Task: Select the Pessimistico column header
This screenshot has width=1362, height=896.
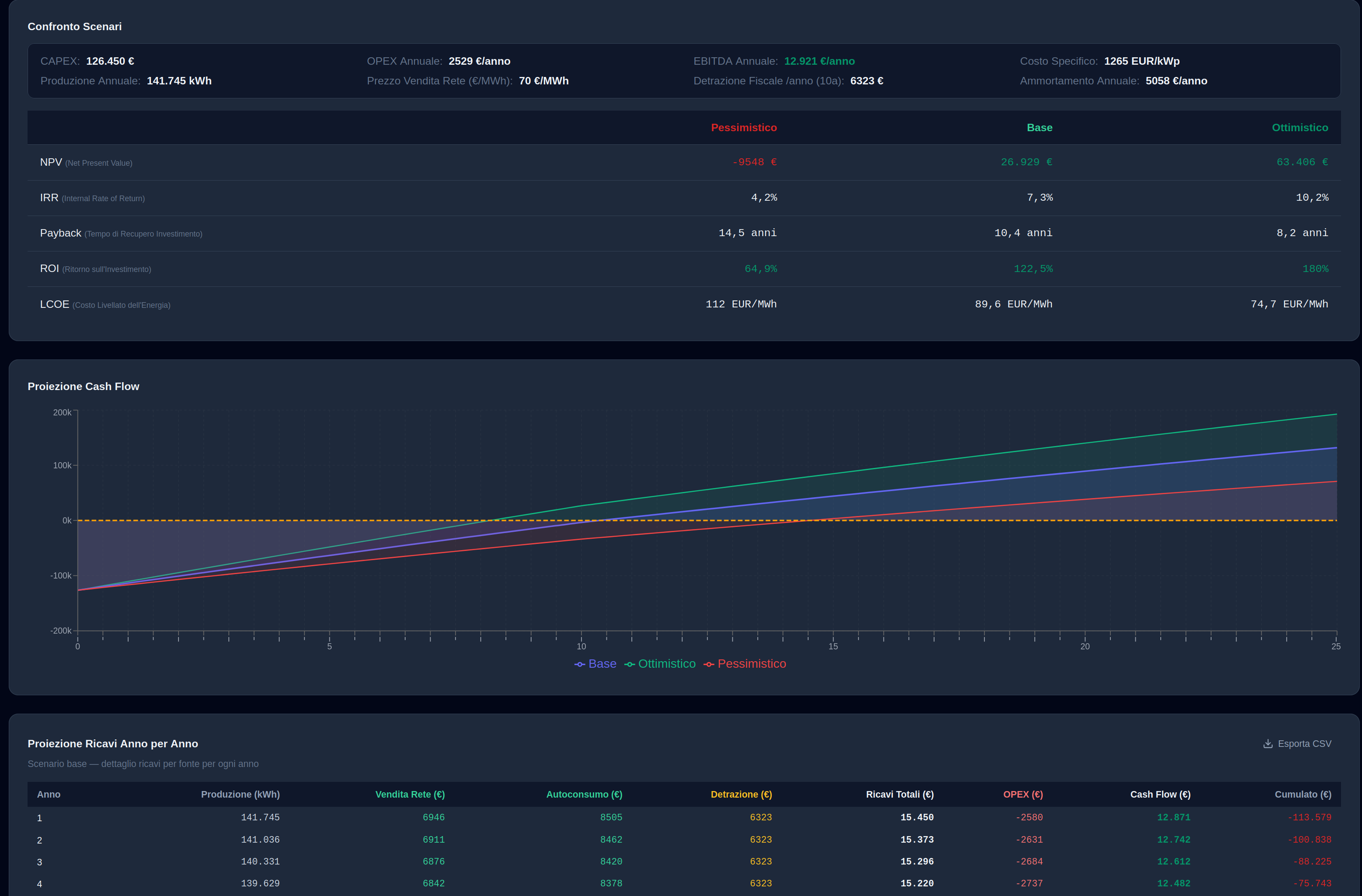Action: coord(743,128)
